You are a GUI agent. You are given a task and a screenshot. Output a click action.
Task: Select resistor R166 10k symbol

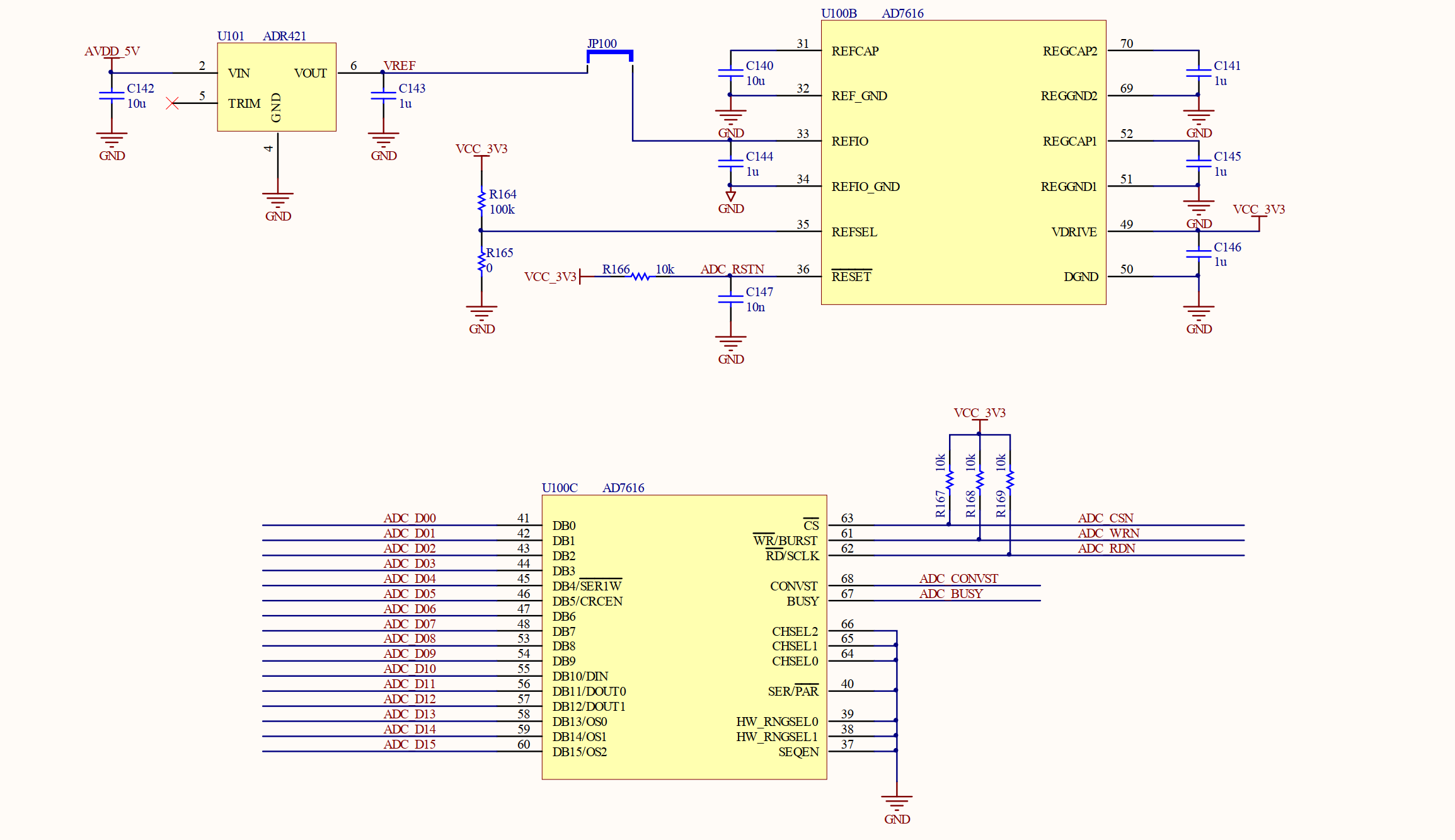pos(640,276)
